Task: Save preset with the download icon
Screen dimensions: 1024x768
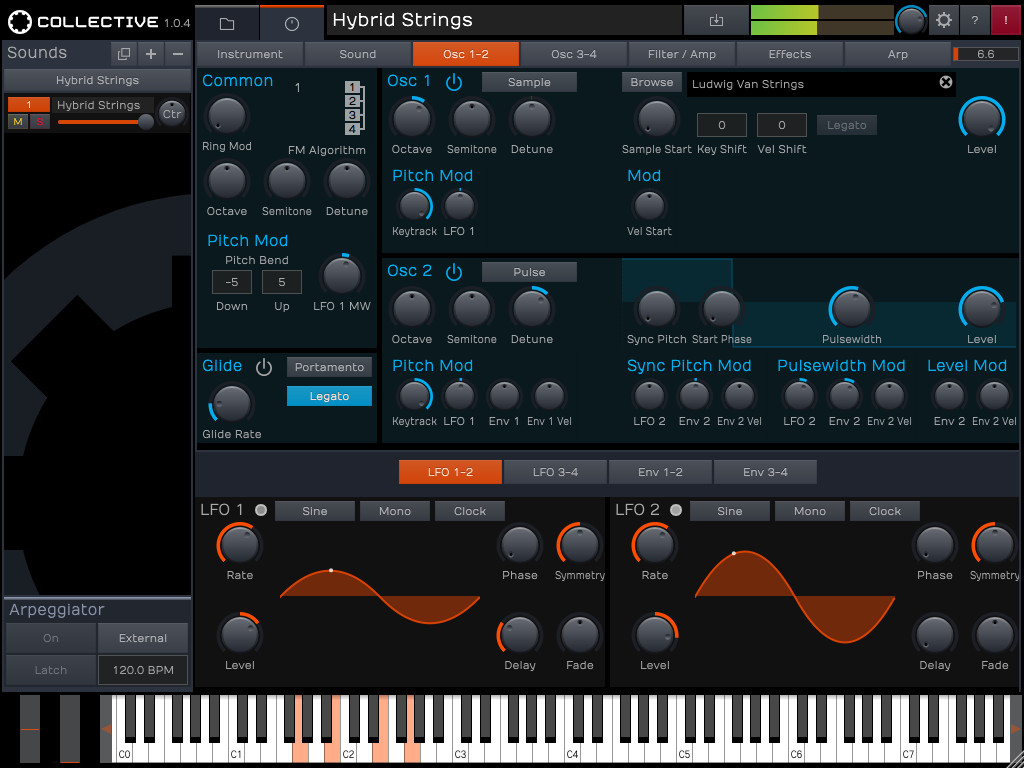Action: (x=716, y=20)
